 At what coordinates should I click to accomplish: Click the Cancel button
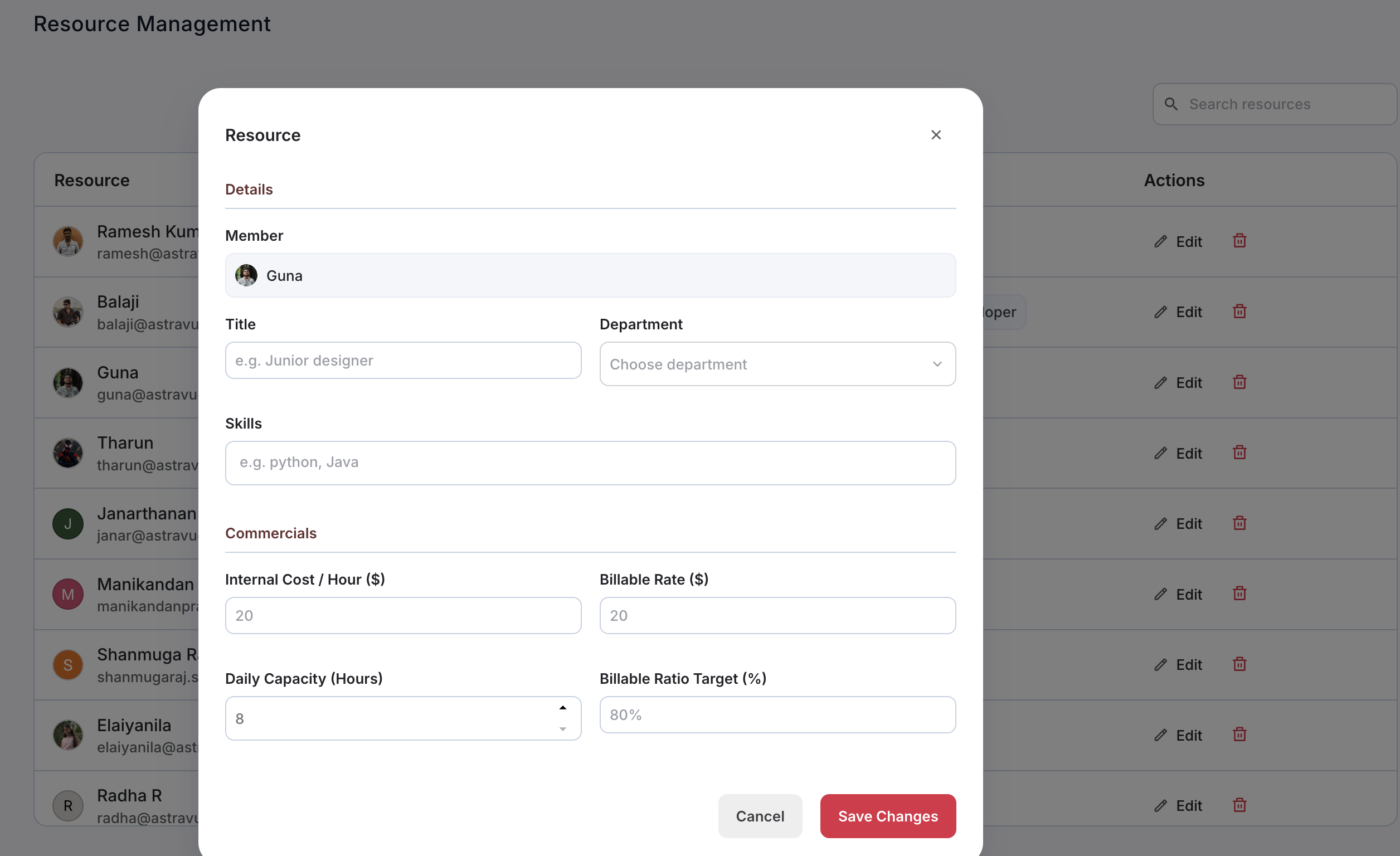tap(760, 816)
